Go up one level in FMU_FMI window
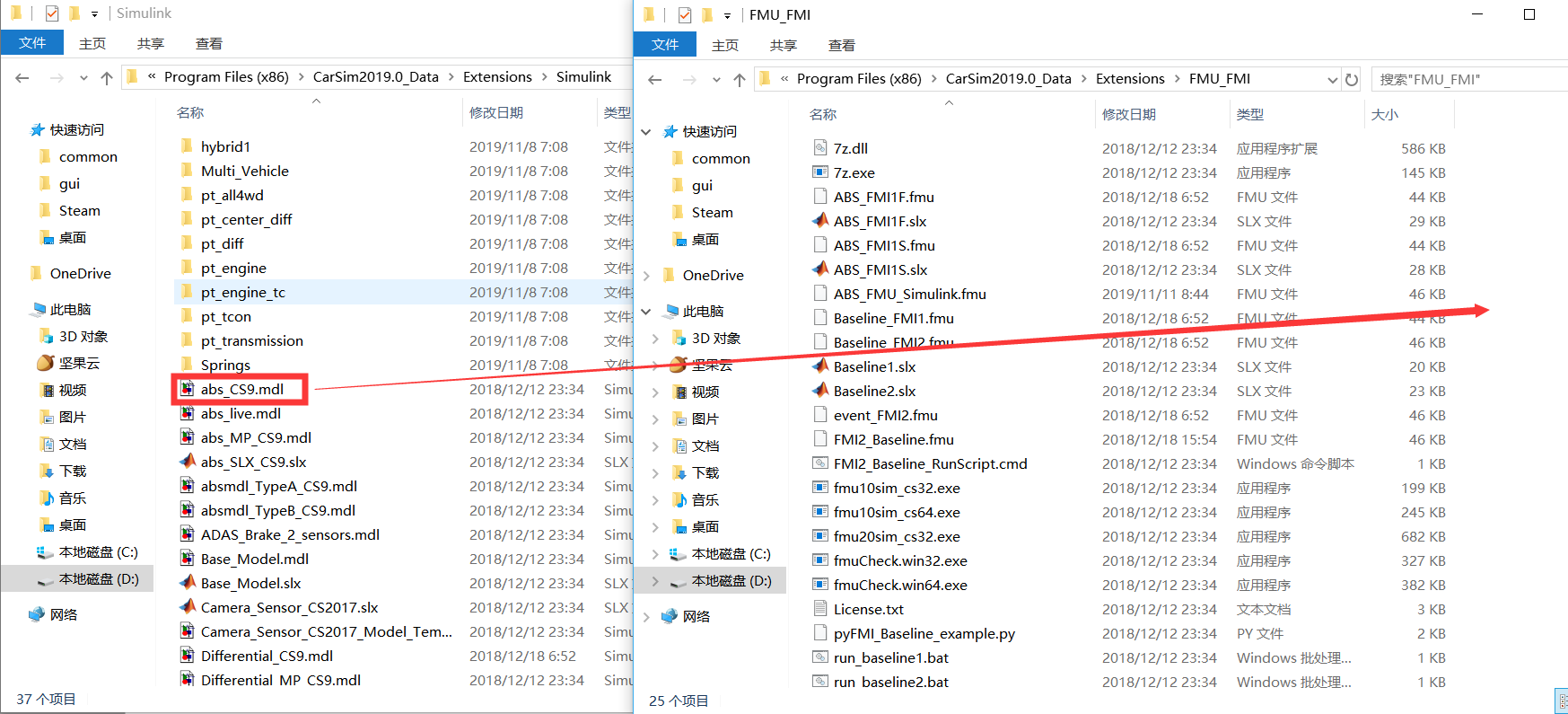Viewport: 1568px width, 714px height. (x=740, y=80)
